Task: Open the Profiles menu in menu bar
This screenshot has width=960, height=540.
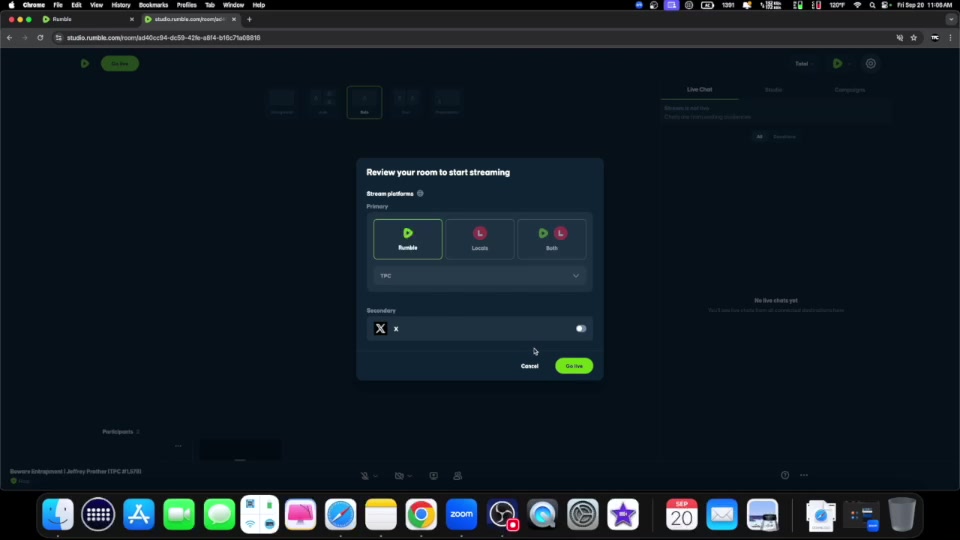Action: (x=187, y=5)
